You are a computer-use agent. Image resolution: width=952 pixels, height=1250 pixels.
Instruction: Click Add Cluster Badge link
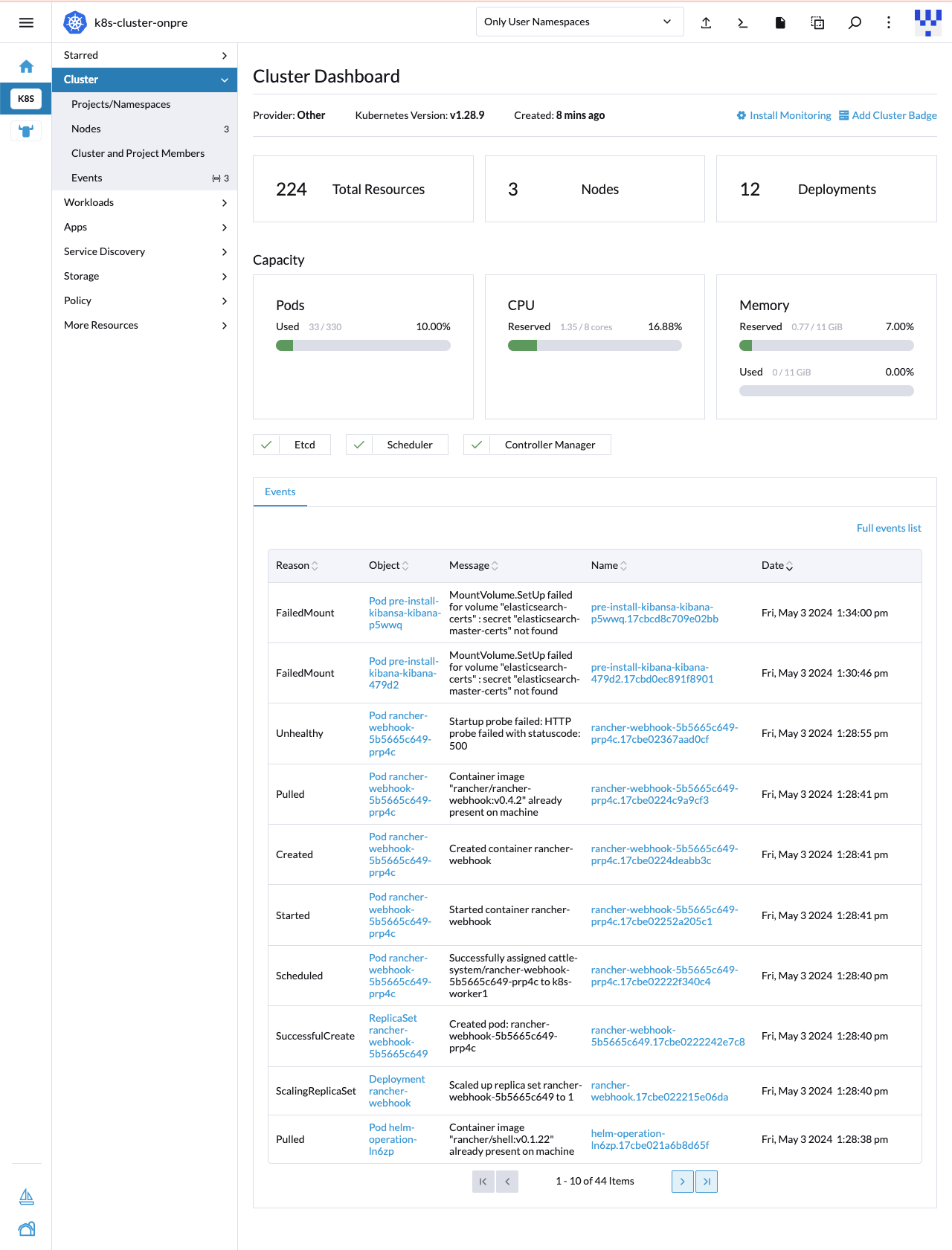tap(888, 115)
